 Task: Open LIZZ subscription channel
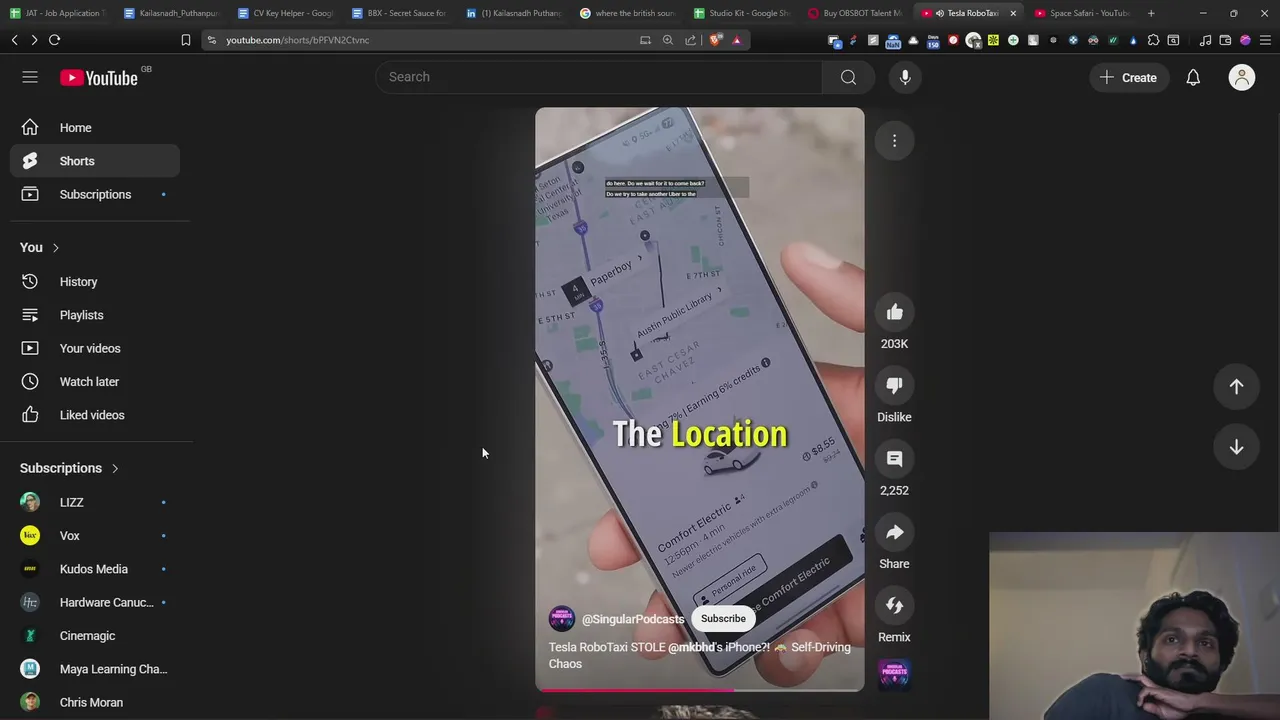click(x=95, y=502)
